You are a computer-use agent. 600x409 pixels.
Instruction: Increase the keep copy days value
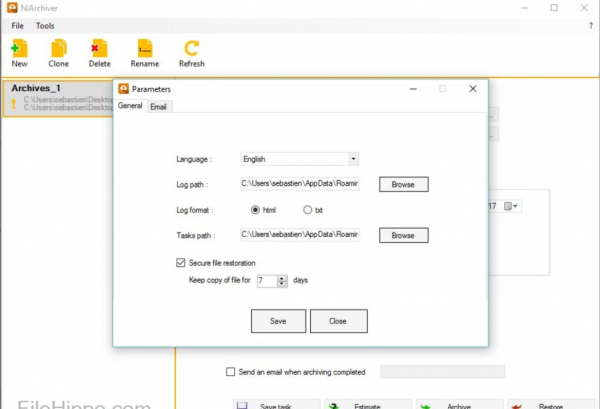click(x=282, y=278)
